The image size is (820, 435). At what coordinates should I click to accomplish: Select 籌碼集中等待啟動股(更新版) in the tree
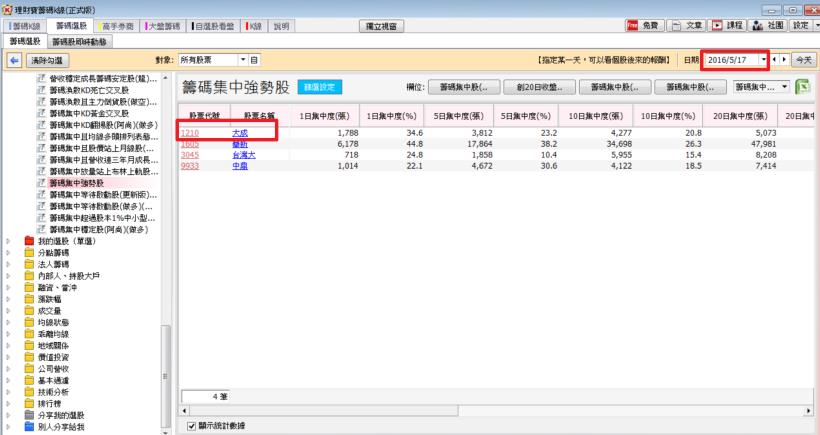click(x=98, y=193)
